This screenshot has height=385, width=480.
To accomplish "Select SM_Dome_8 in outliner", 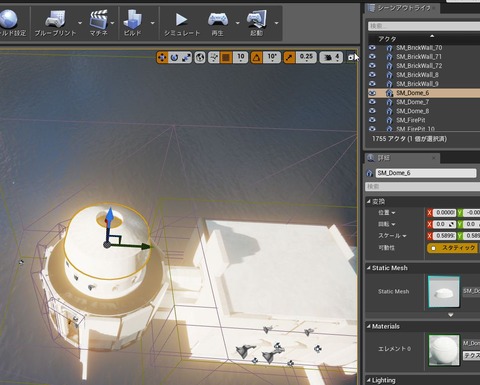I will (x=412, y=111).
